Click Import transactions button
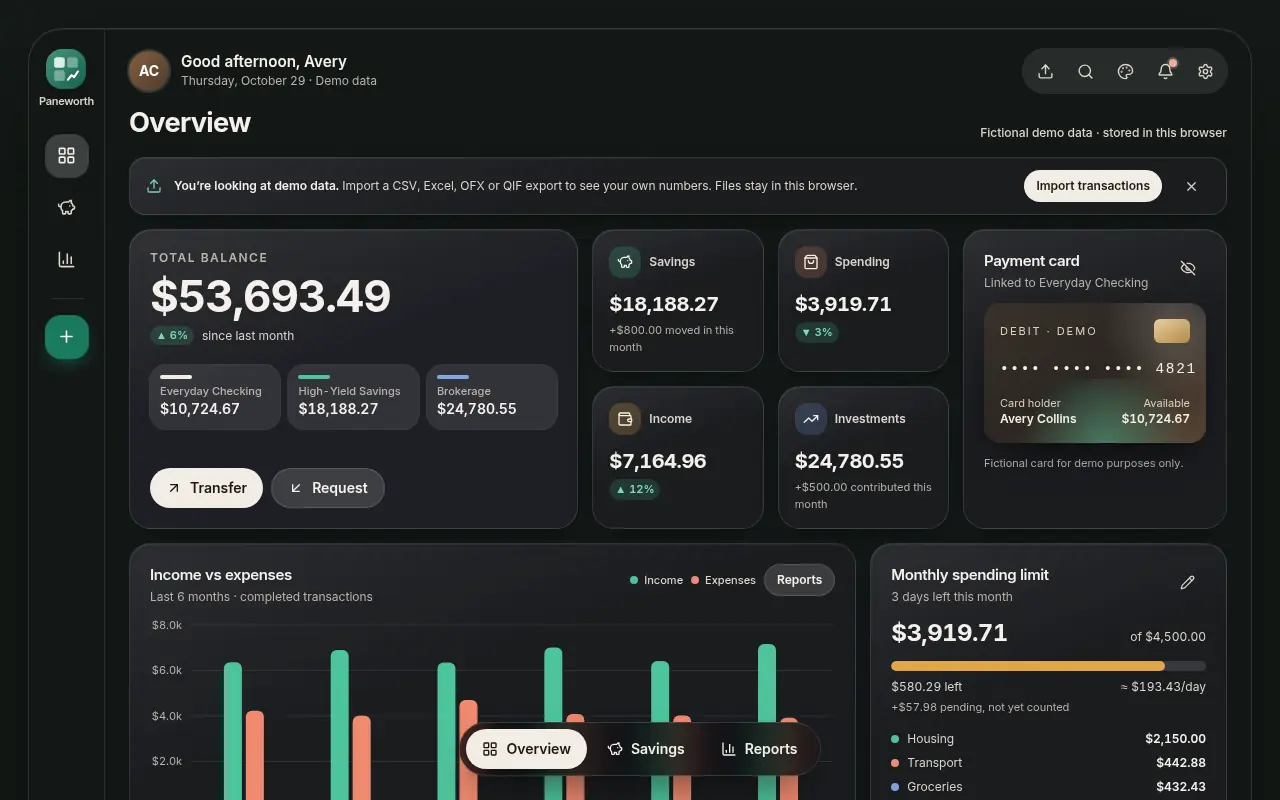 pyautogui.click(x=1093, y=186)
